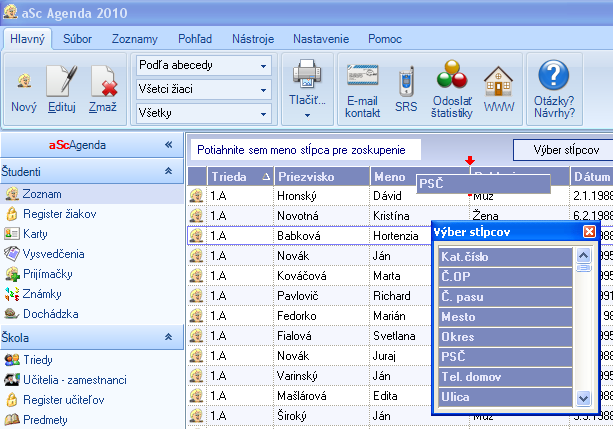The image size is (613, 429).
Task: Open the Zoznamy menu
Action: [x=134, y=39]
